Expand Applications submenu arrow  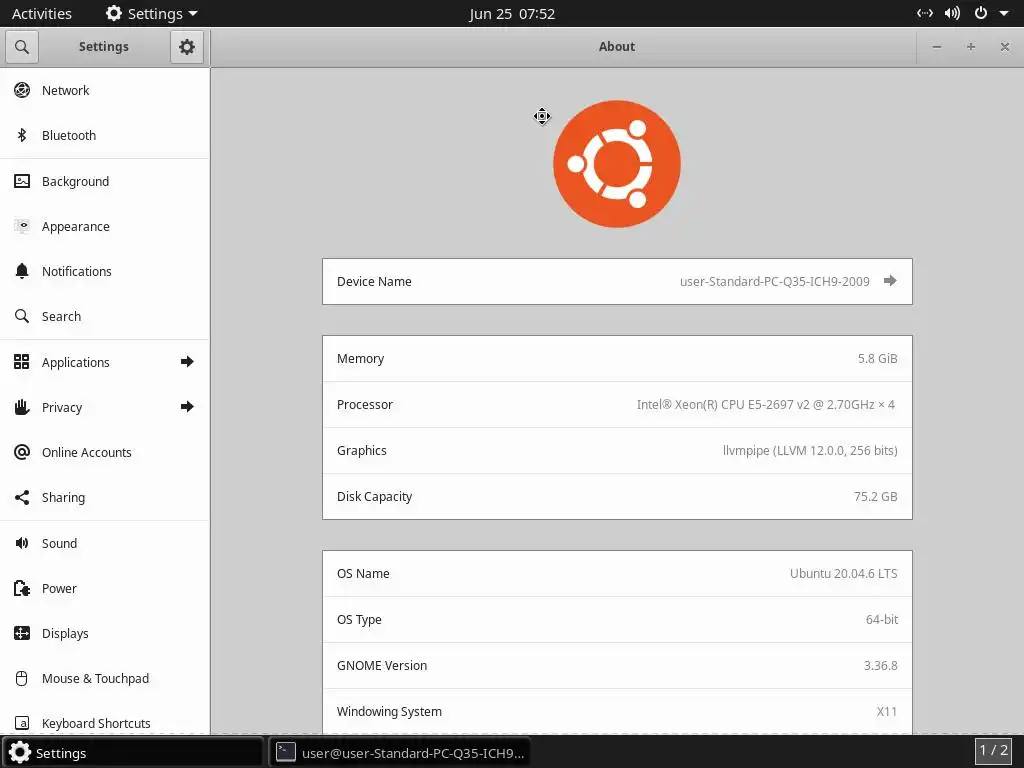click(187, 362)
